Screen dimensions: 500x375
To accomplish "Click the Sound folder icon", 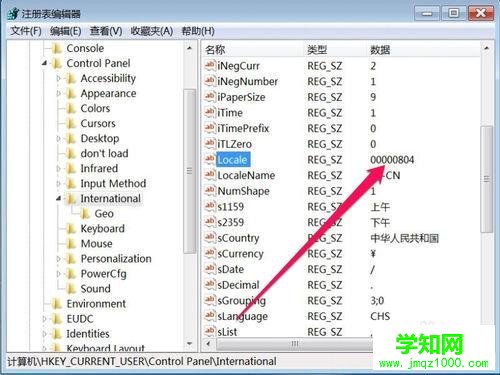I will pyautogui.click(x=71, y=289).
